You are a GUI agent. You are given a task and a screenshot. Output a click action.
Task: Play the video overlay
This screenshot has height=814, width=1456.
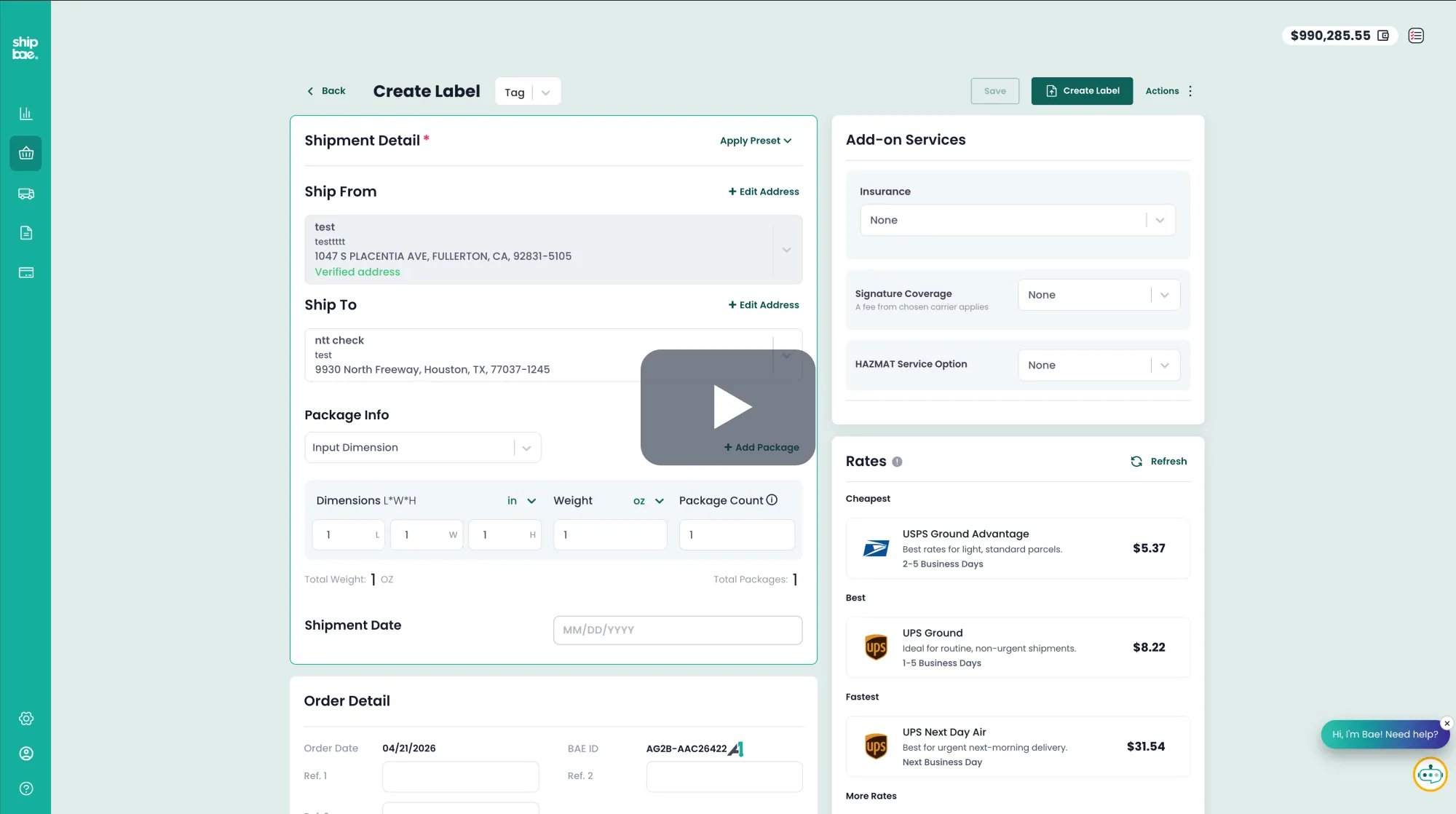(728, 407)
